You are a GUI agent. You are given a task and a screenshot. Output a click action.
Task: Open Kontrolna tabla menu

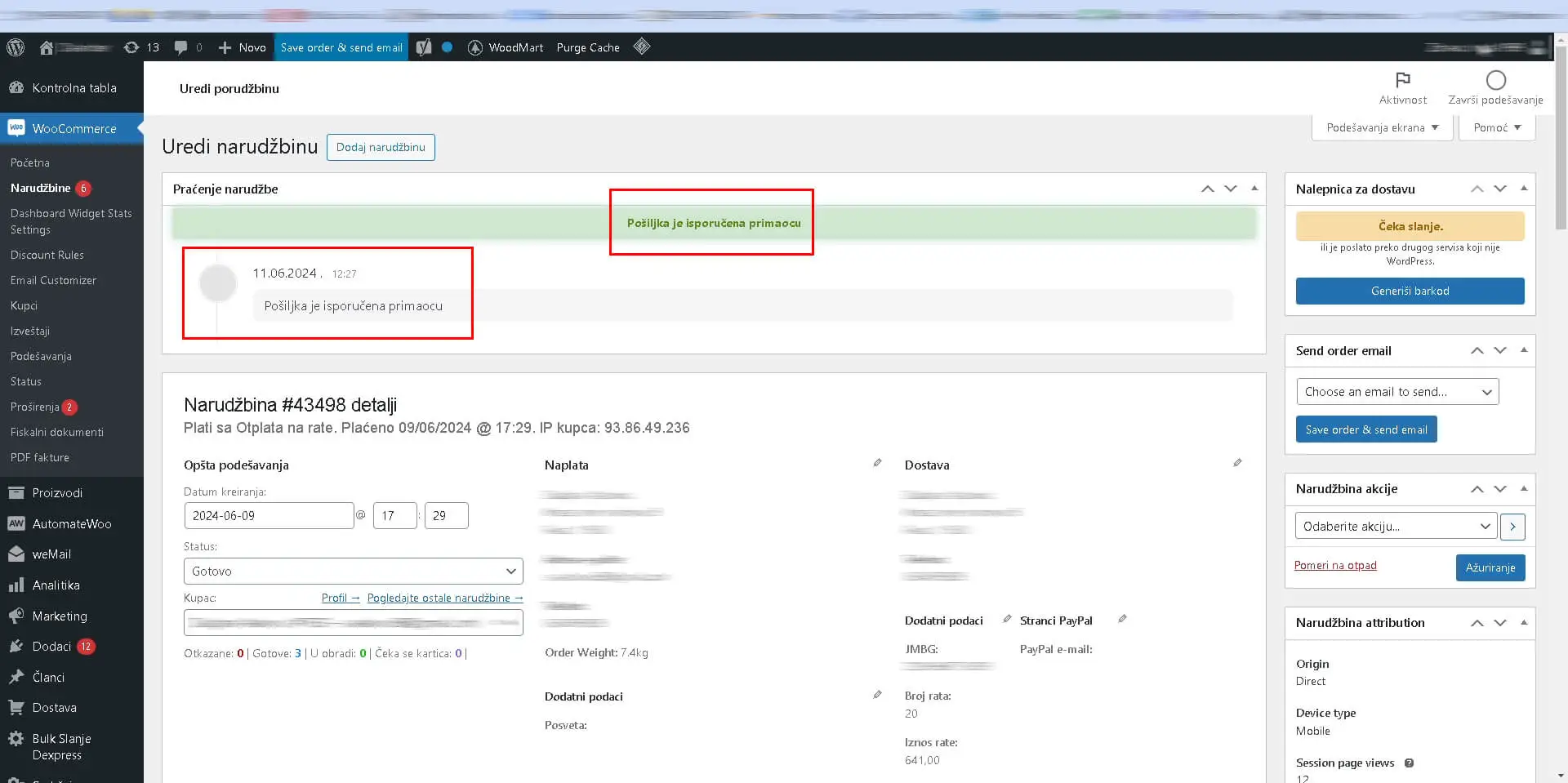click(72, 88)
